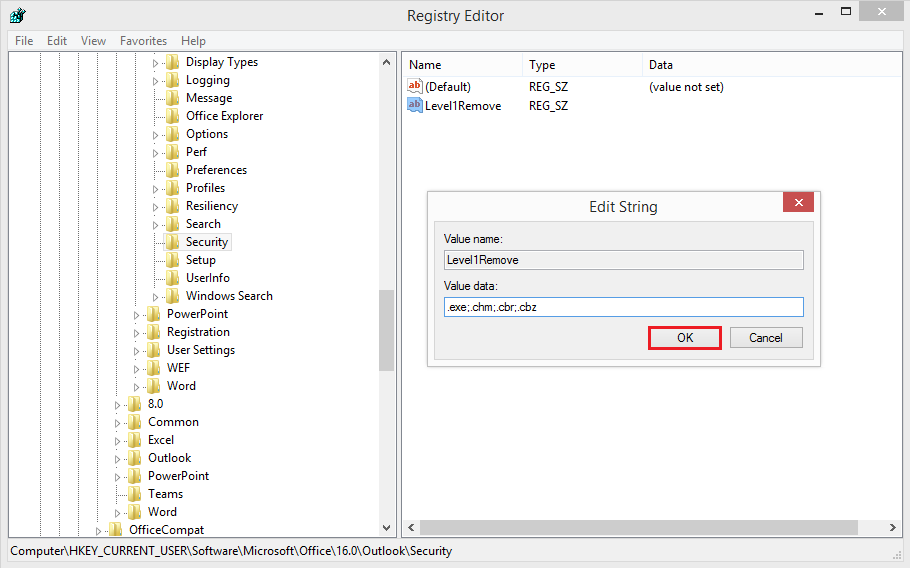
Task: Click the Level1Remove string value icon
Action: [415, 105]
